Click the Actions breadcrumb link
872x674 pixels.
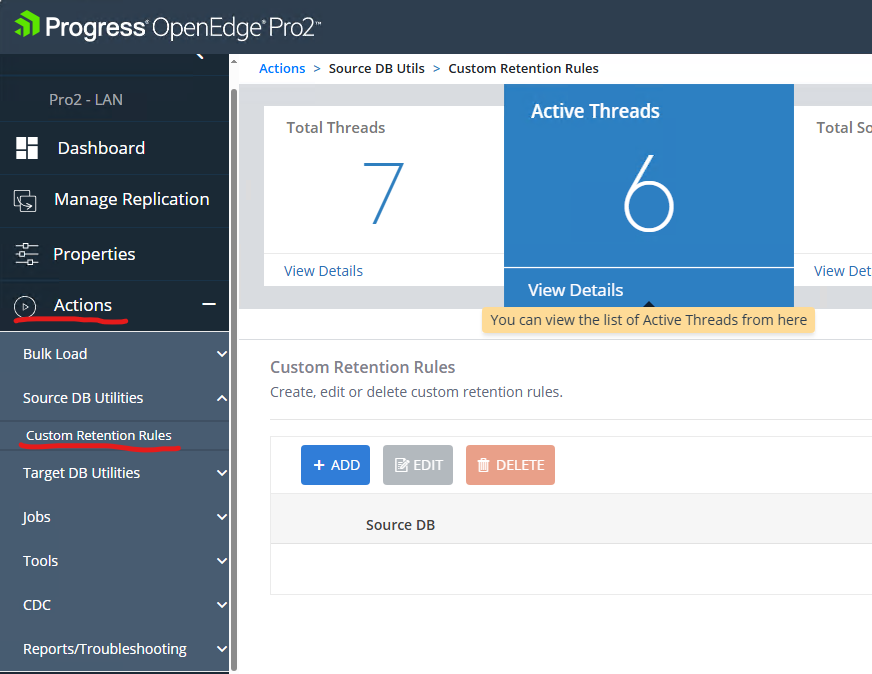pyautogui.click(x=282, y=68)
